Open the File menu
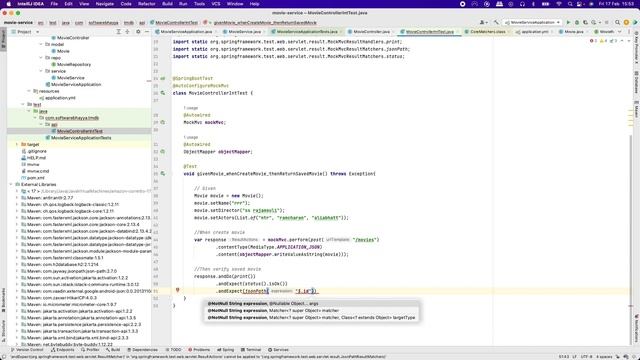The width and height of the screenshot is (640, 360). pyautogui.click(x=54, y=4)
